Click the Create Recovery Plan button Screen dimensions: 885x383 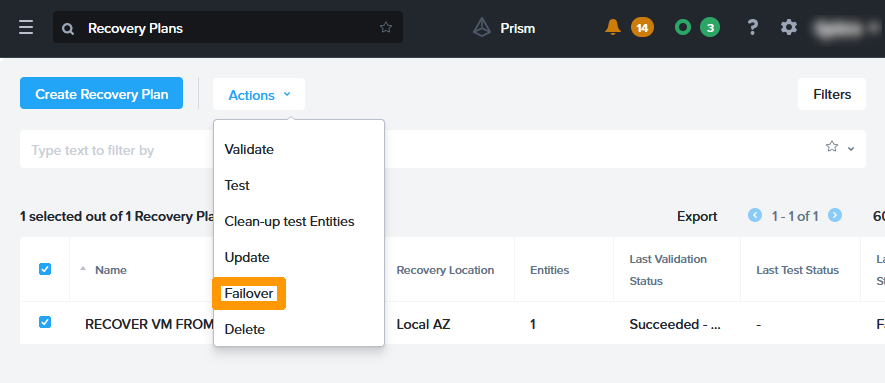(x=102, y=94)
